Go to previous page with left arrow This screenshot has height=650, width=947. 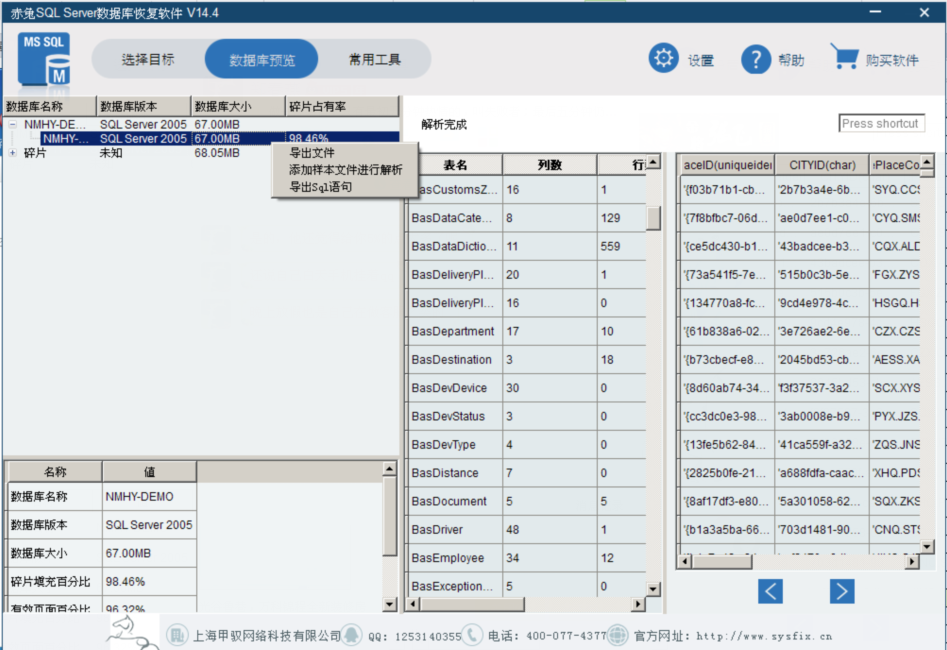click(770, 591)
